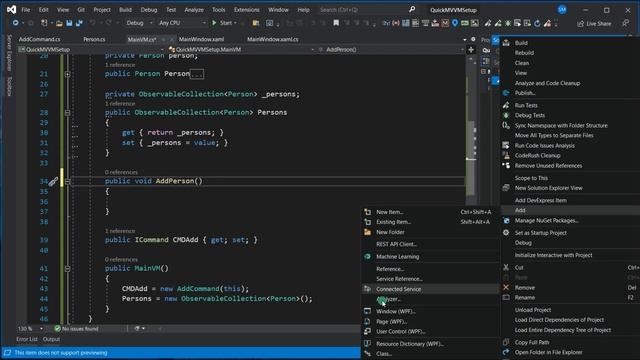Click the bookmark toolbar icon

pyautogui.click(x=336, y=23)
